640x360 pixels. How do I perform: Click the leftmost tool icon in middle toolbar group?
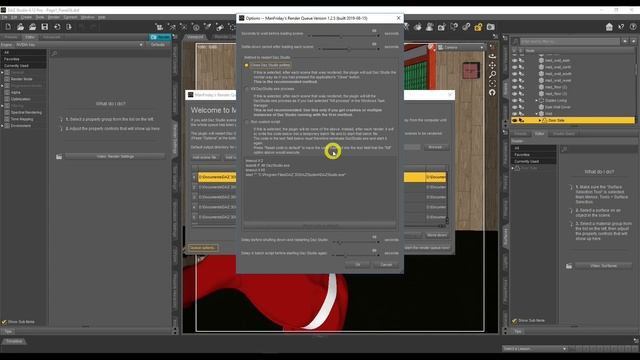[159, 27]
